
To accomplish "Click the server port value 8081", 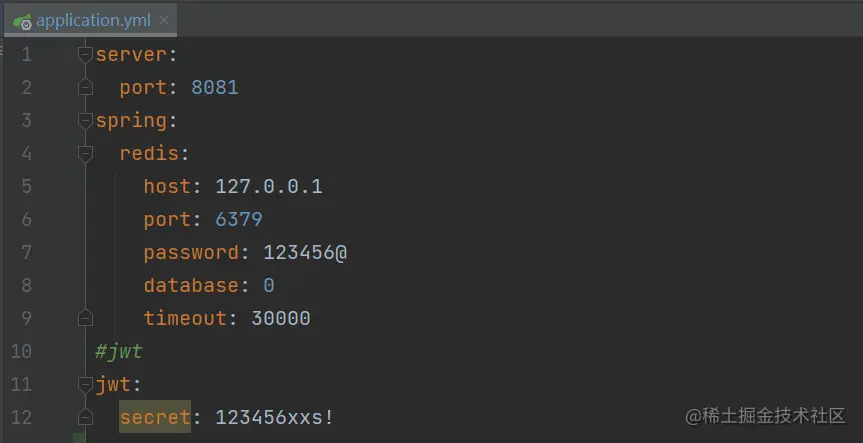I will [215, 87].
